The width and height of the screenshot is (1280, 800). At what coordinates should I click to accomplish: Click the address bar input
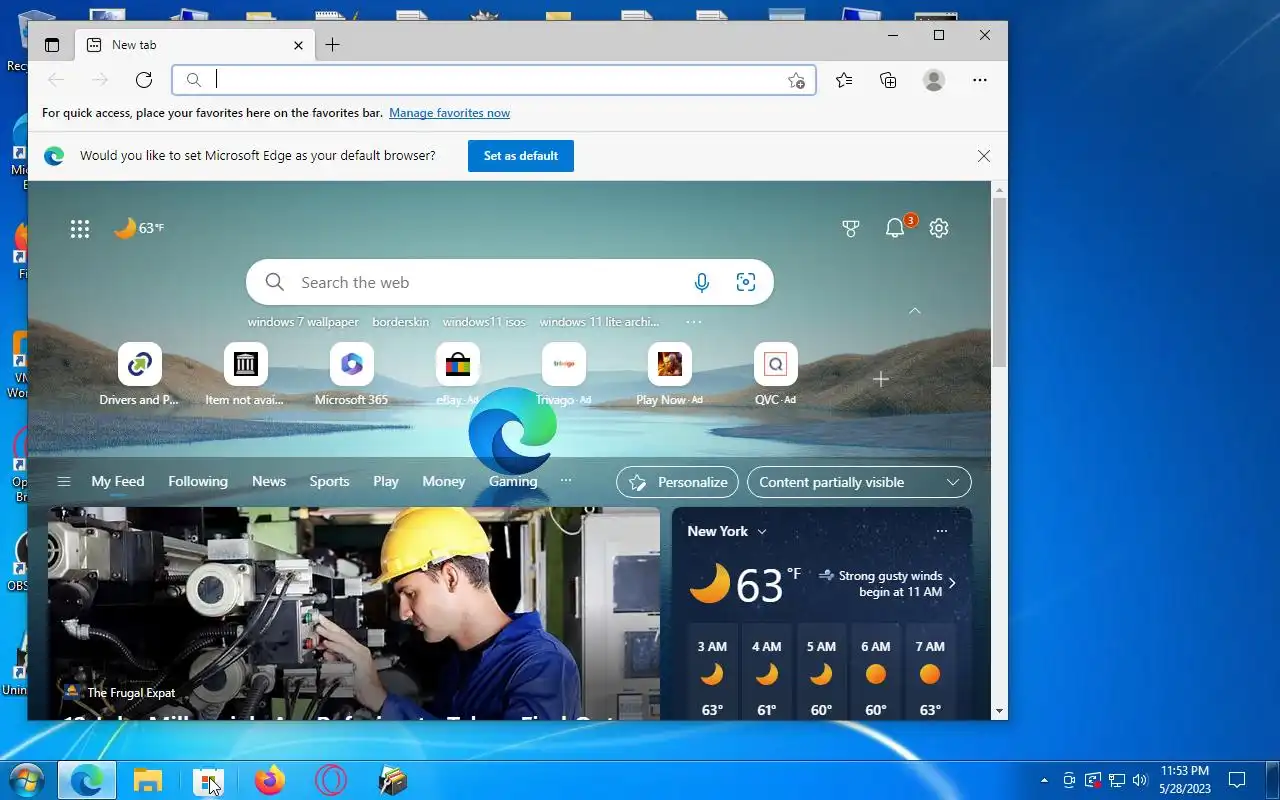(x=495, y=80)
